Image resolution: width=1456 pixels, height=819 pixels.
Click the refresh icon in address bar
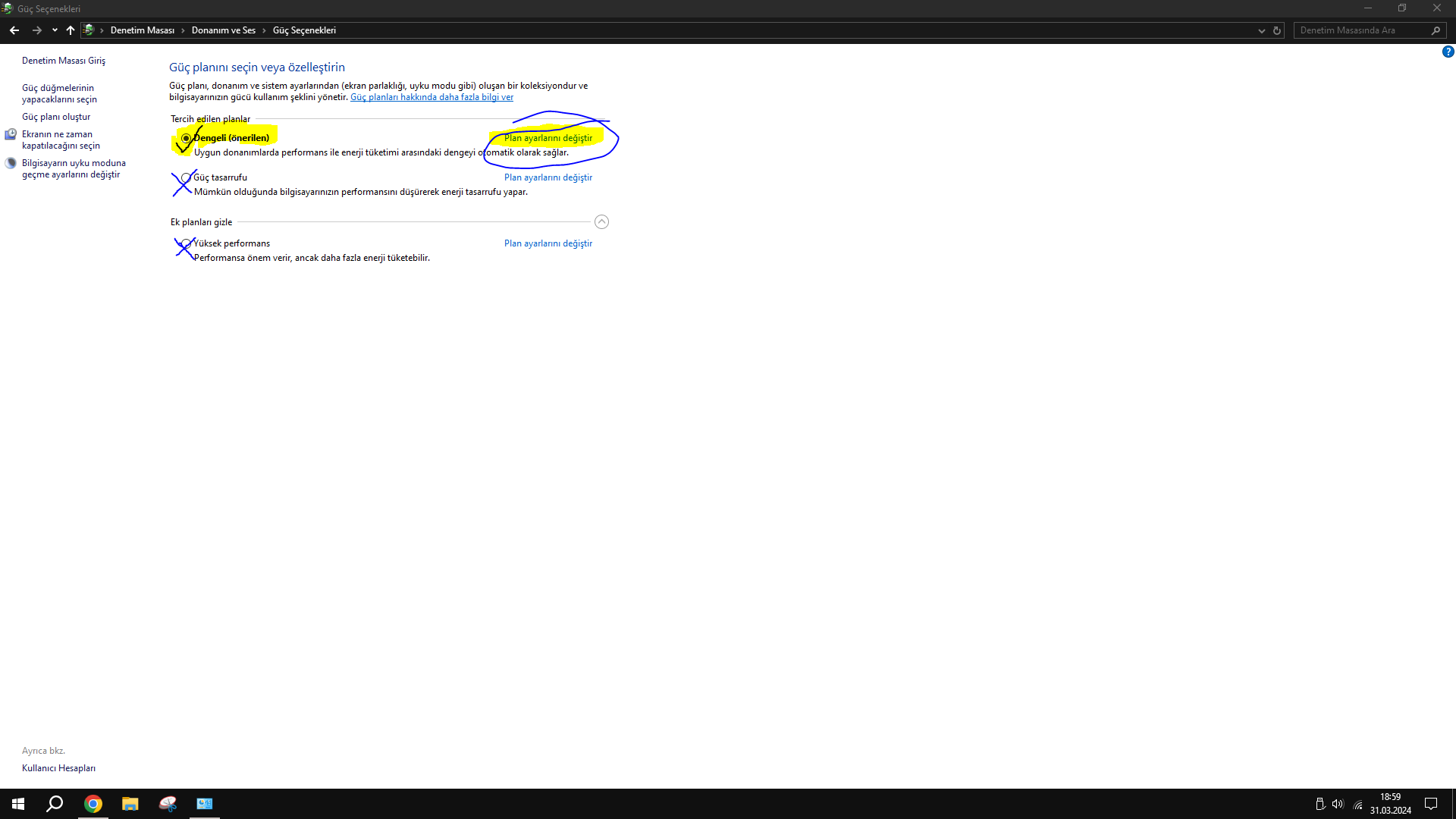pos(1277,30)
